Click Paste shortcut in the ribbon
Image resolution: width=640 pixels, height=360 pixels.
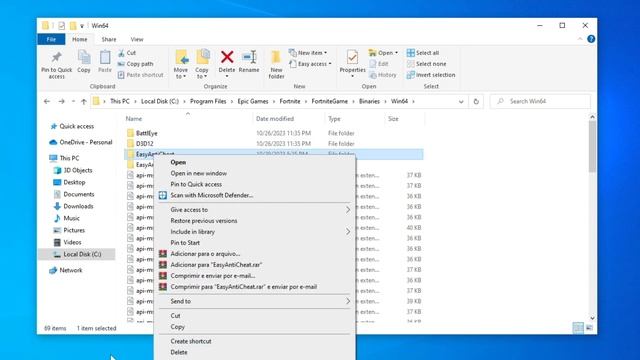(x=140, y=75)
